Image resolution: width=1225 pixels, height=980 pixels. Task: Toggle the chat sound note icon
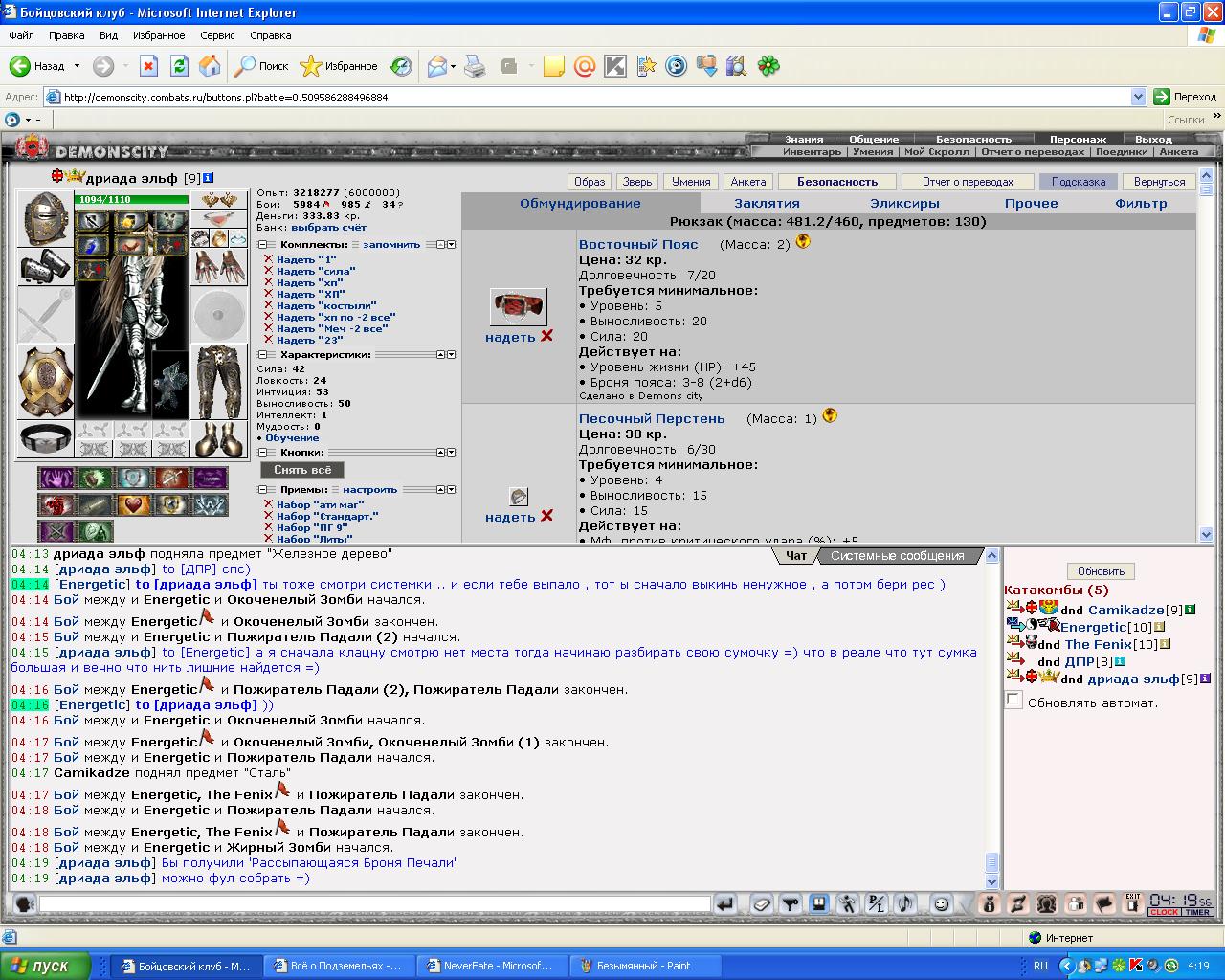(x=904, y=903)
